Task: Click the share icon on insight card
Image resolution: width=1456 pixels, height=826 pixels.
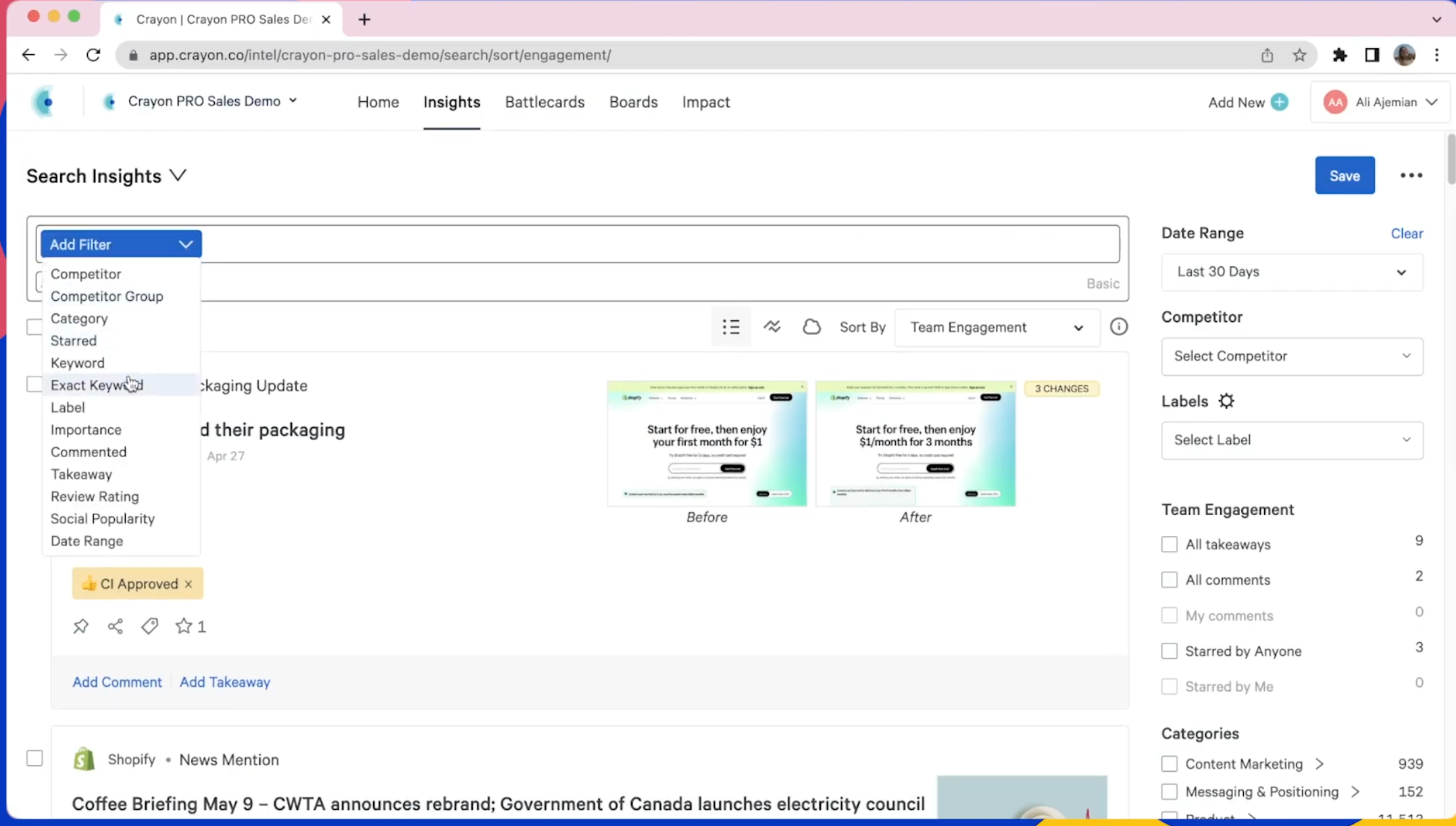Action: click(115, 625)
